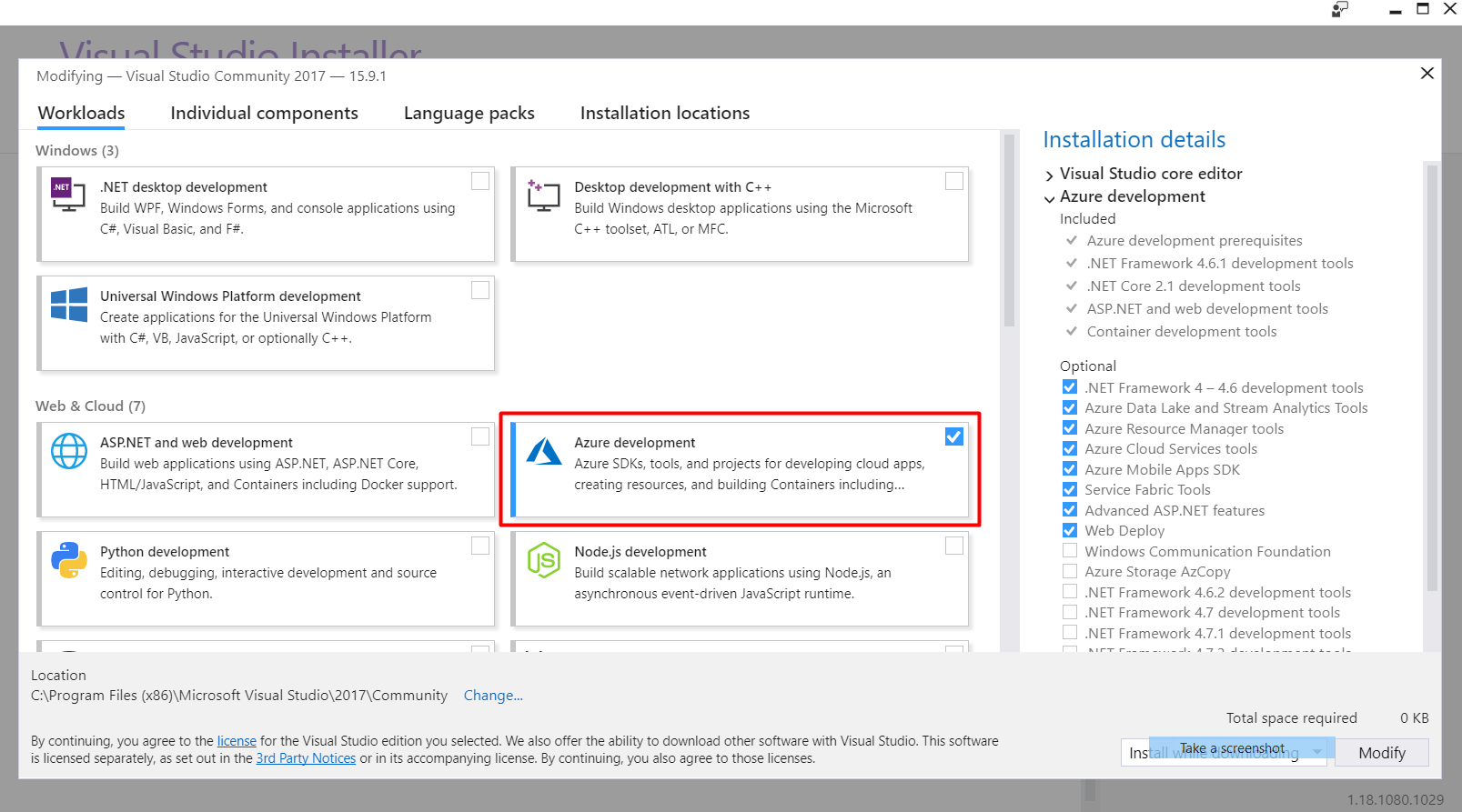Click the Total space required label
This screenshot has width=1462, height=812.
click(1292, 717)
